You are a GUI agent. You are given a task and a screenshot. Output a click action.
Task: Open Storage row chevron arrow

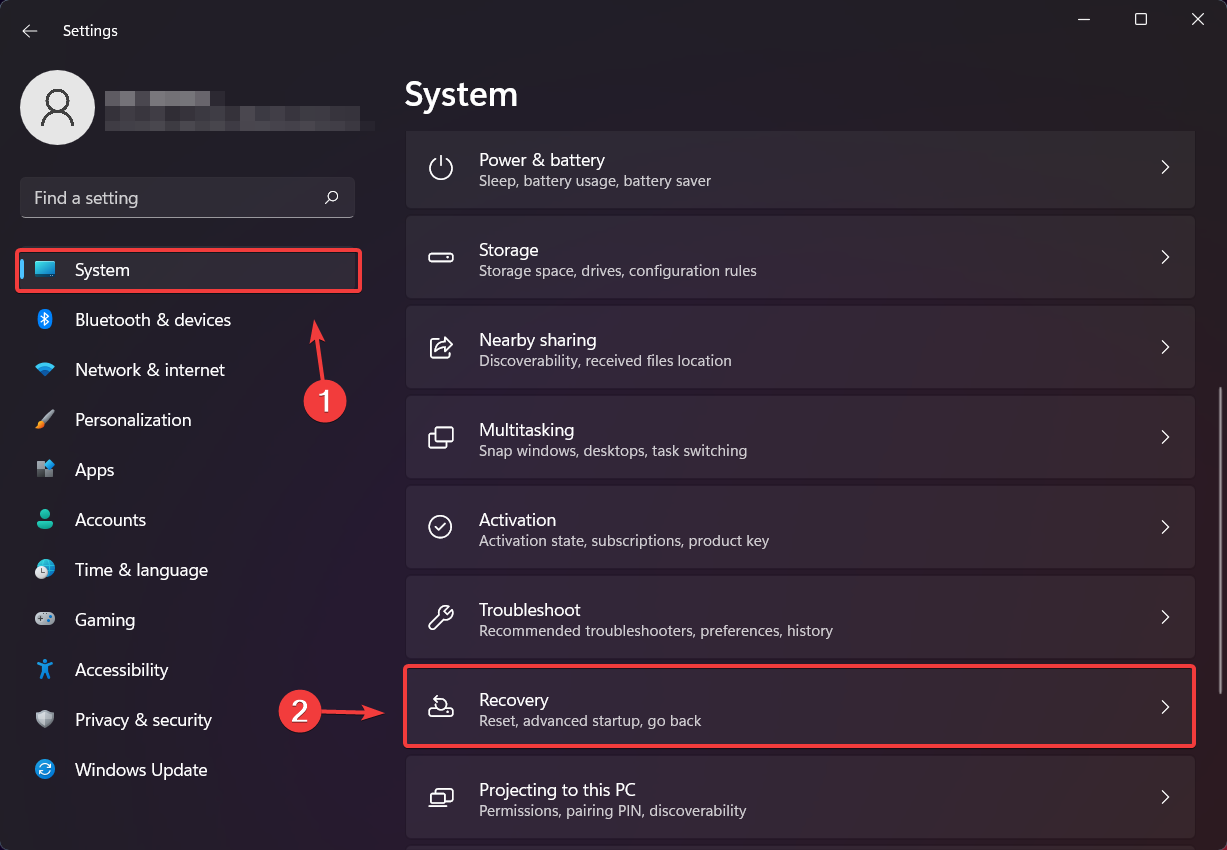[x=1165, y=257]
